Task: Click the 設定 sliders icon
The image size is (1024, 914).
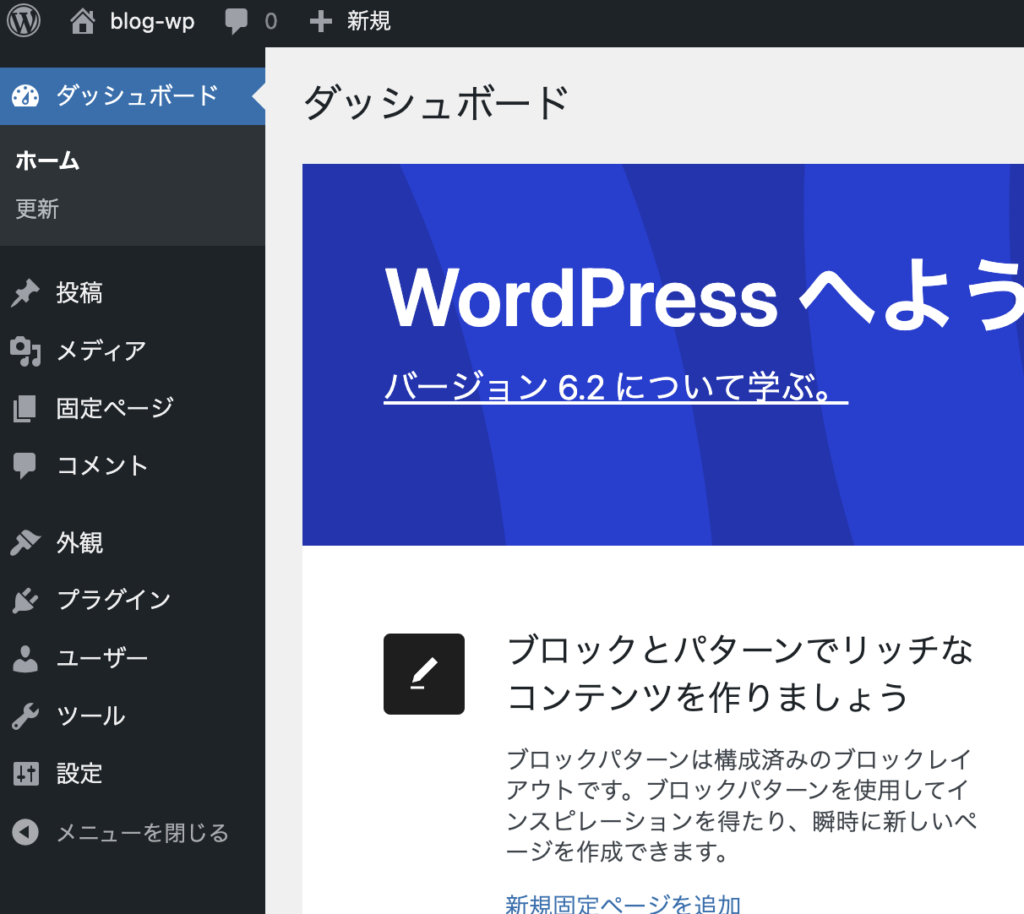Action: pyautogui.click(x=25, y=774)
